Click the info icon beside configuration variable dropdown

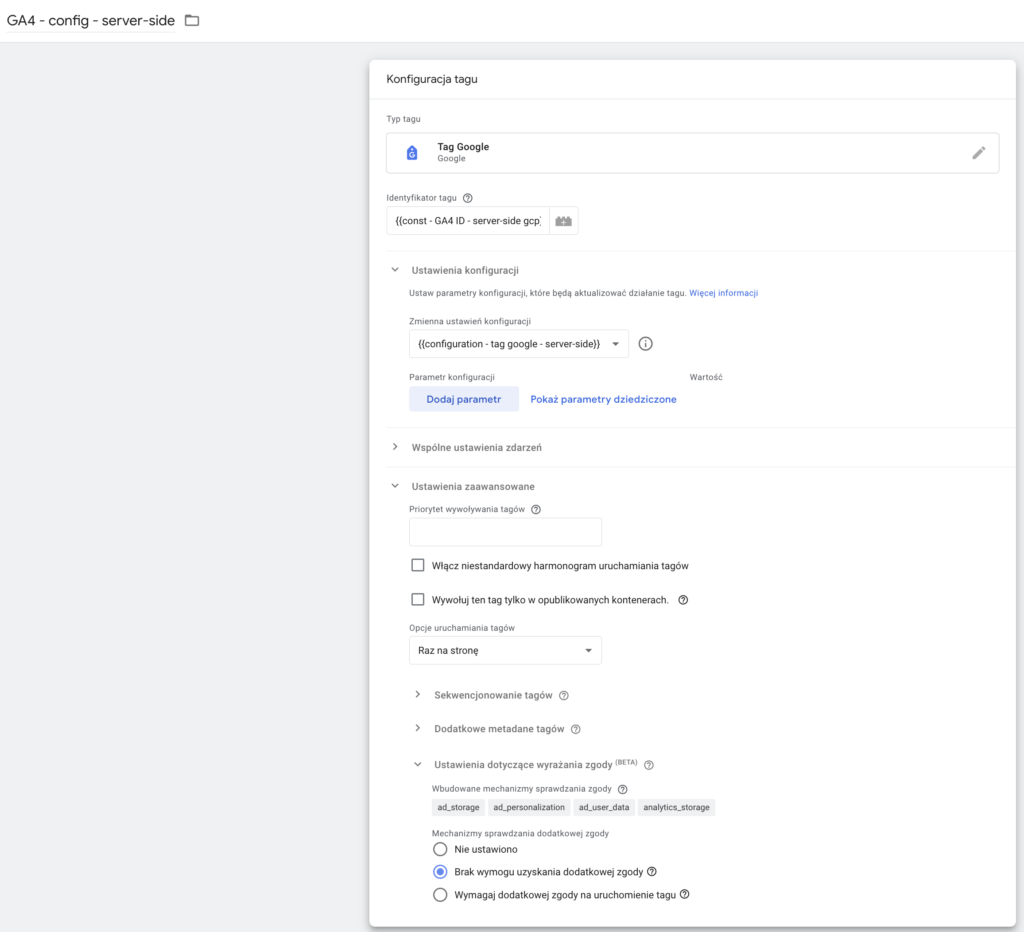(x=645, y=344)
